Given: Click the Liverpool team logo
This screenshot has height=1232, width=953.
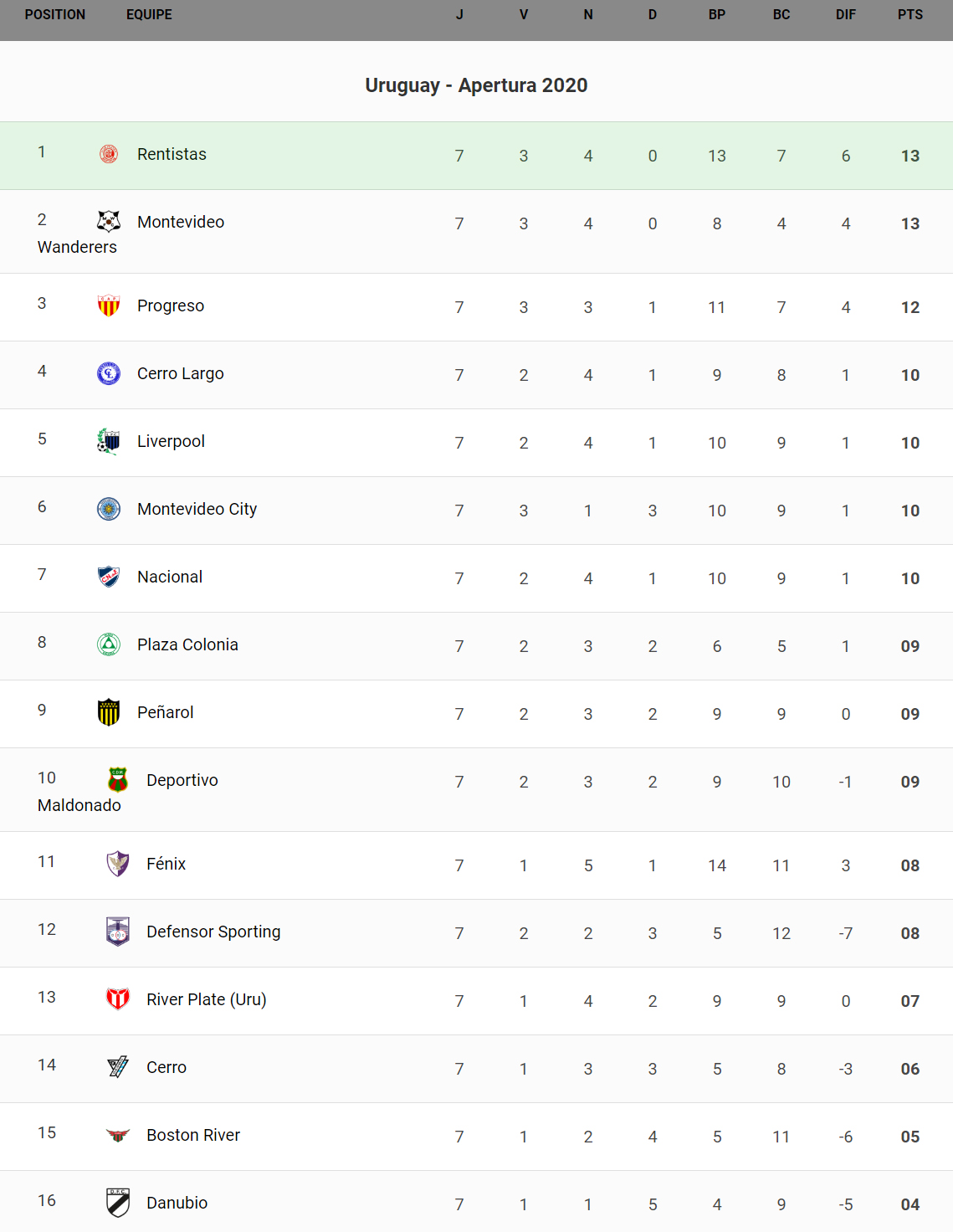Looking at the screenshot, I should (109, 441).
